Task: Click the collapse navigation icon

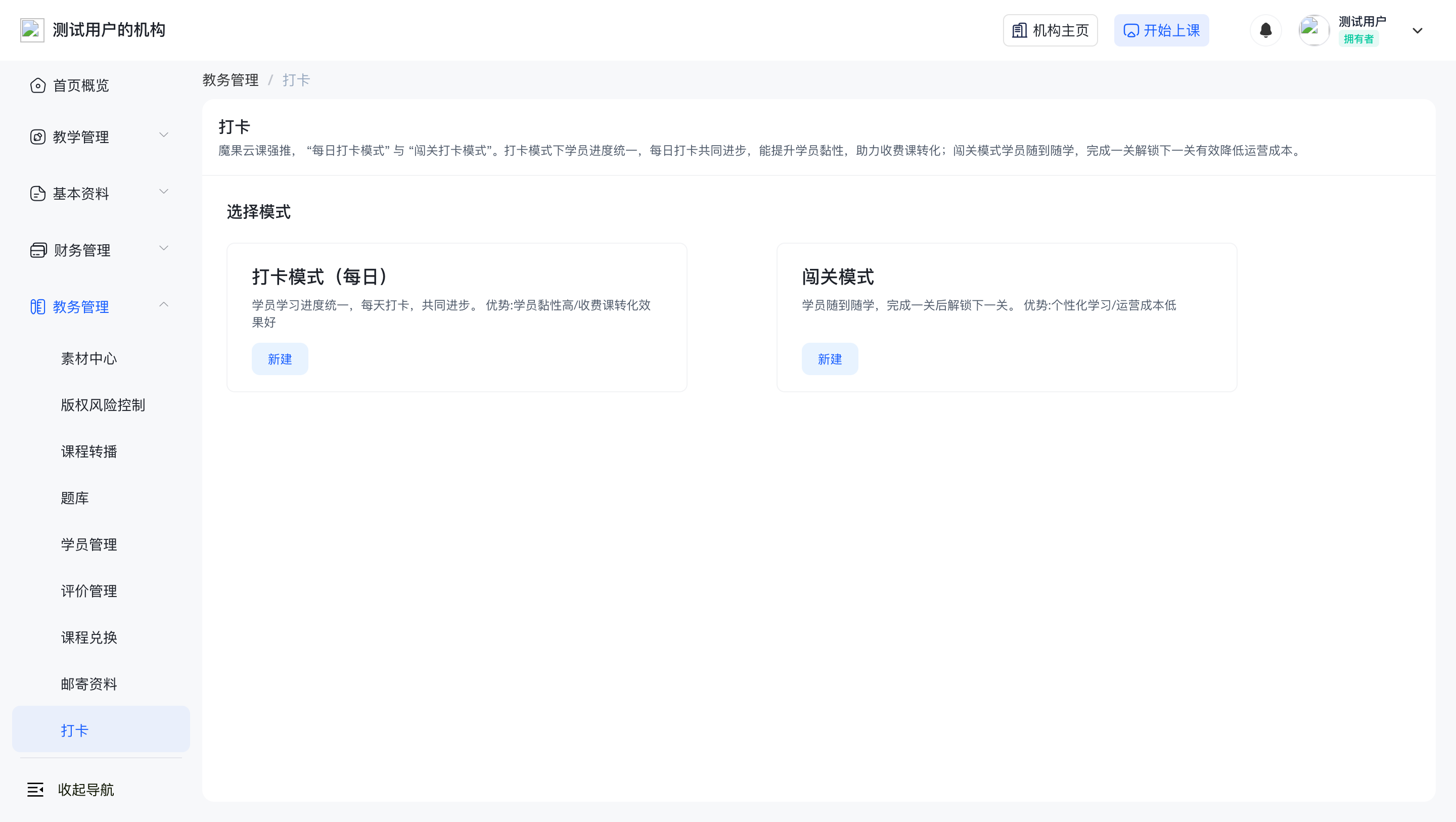Action: pos(35,790)
